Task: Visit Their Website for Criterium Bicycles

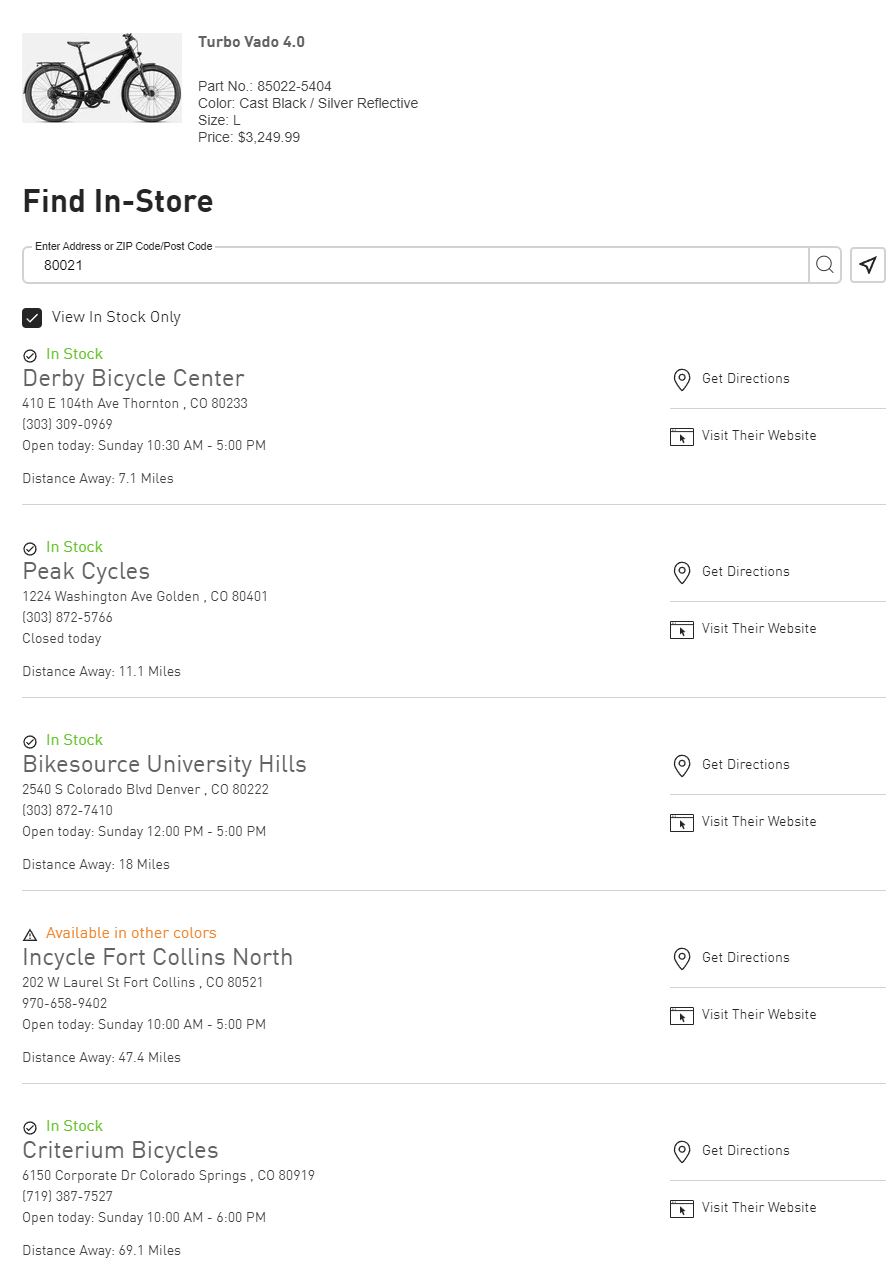Action: pyautogui.click(x=758, y=1208)
